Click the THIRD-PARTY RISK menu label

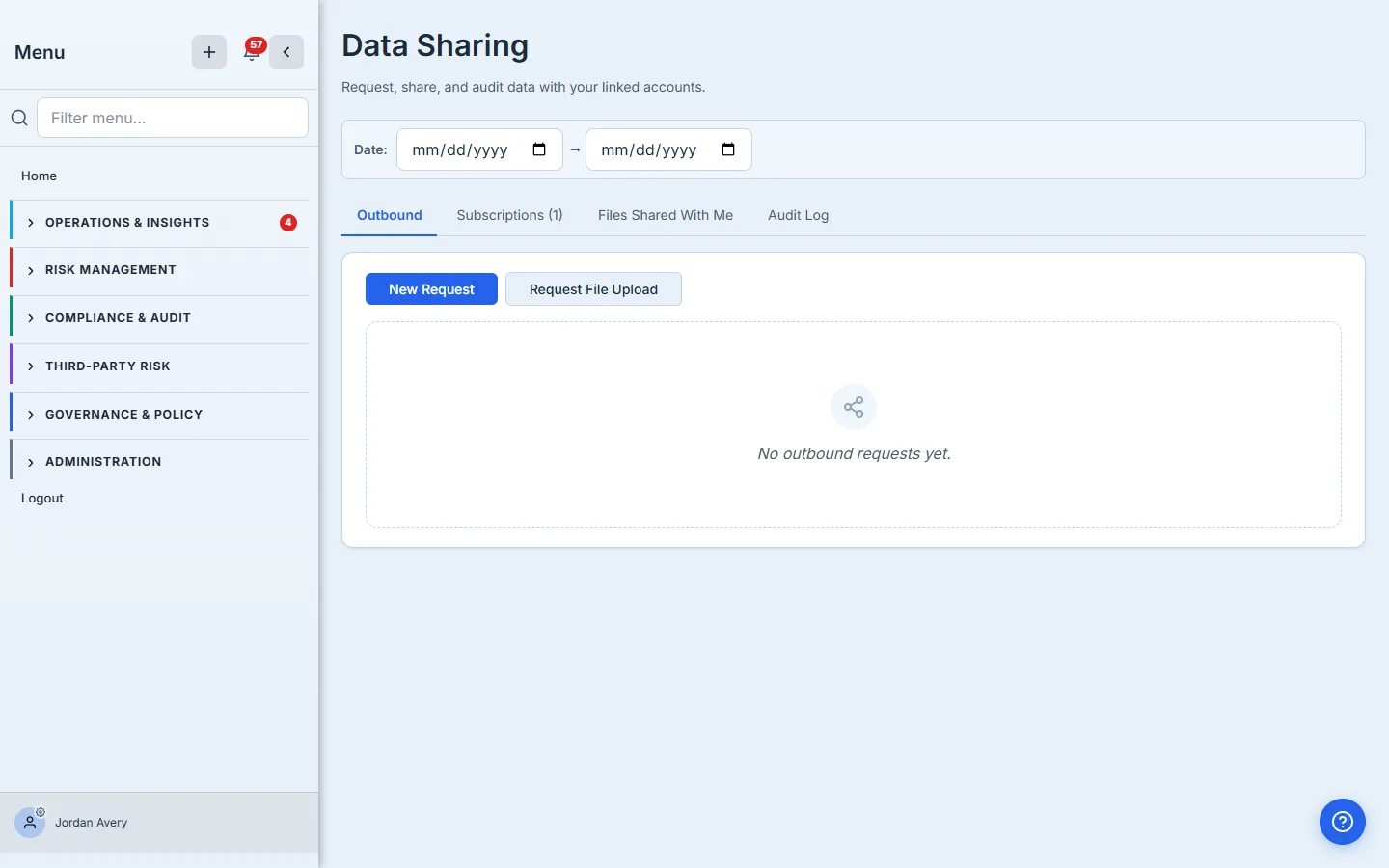click(x=108, y=366)
